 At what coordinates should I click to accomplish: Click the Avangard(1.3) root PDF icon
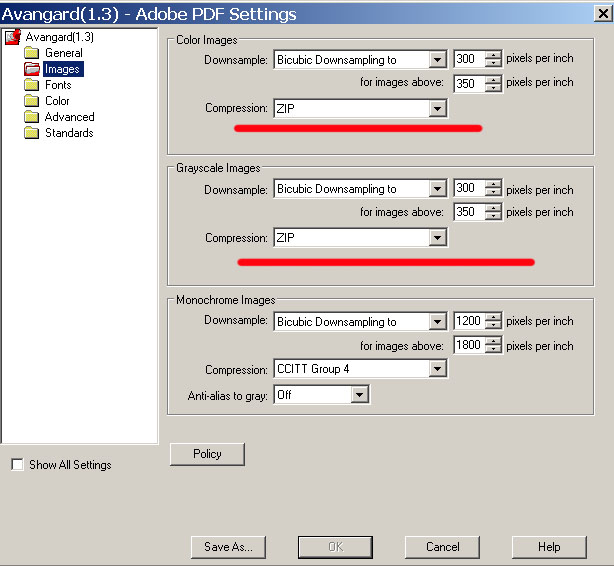(13, 37)
